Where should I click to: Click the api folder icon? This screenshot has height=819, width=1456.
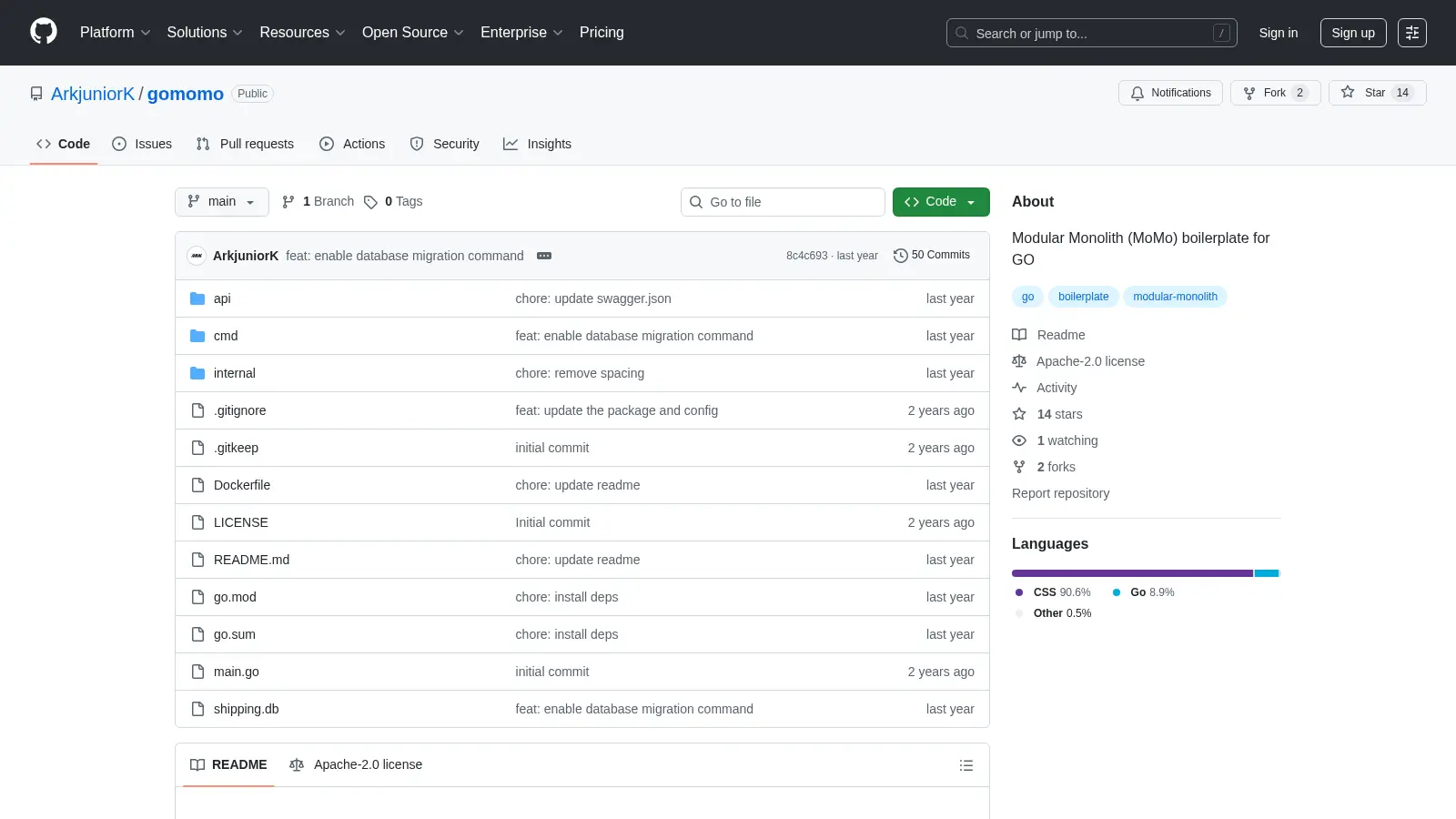pos(197,298)
